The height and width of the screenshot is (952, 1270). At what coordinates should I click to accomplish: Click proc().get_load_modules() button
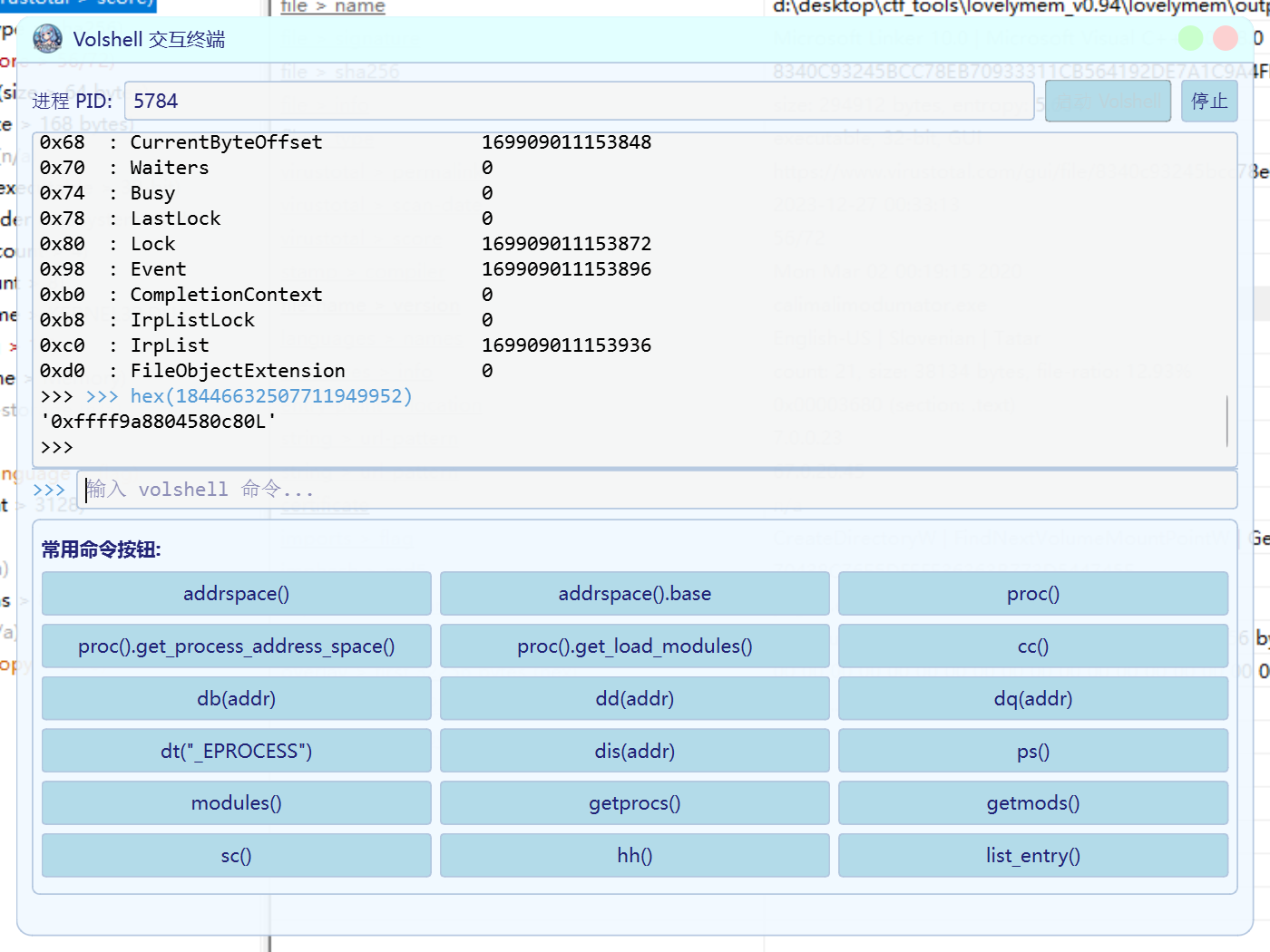[x=634, y=646]
